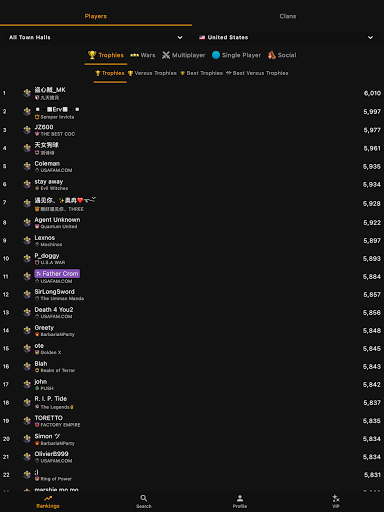This screenshot has height=512, width=384.
Task: Open Coleman's player row
Action: click(192, 166)
